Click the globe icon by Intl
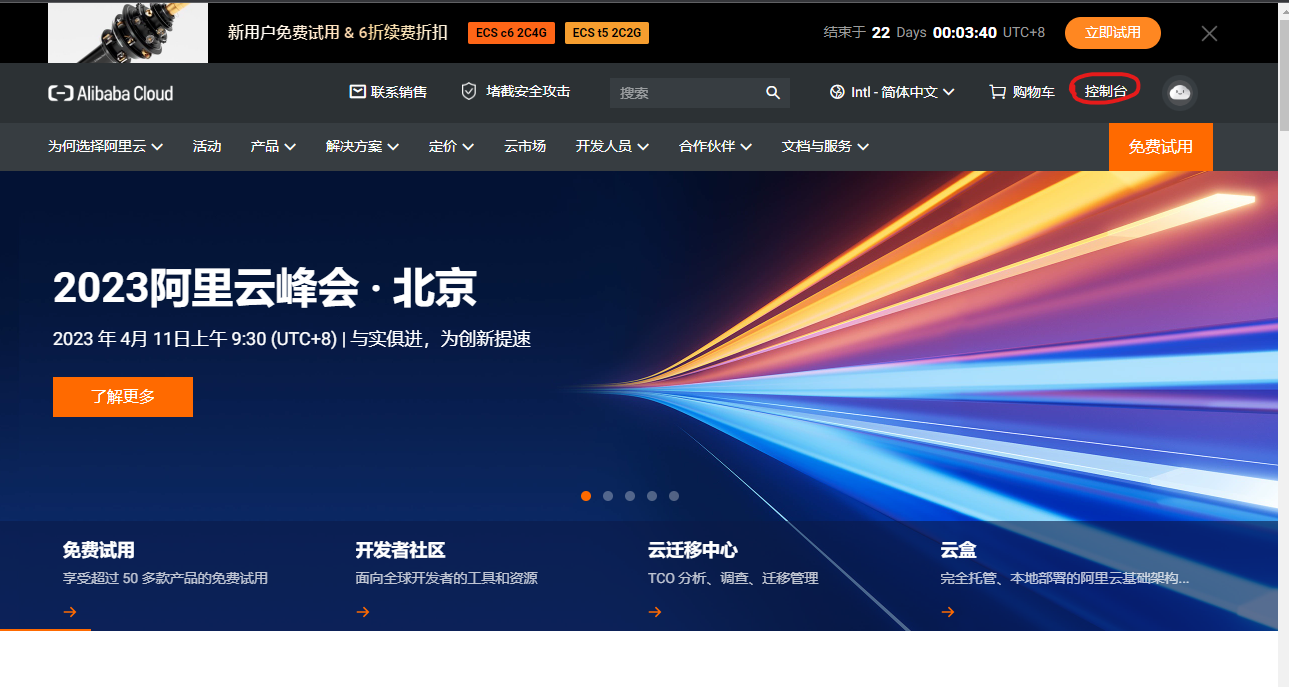Screen dimensions: 1289x687 pos(838,92)
